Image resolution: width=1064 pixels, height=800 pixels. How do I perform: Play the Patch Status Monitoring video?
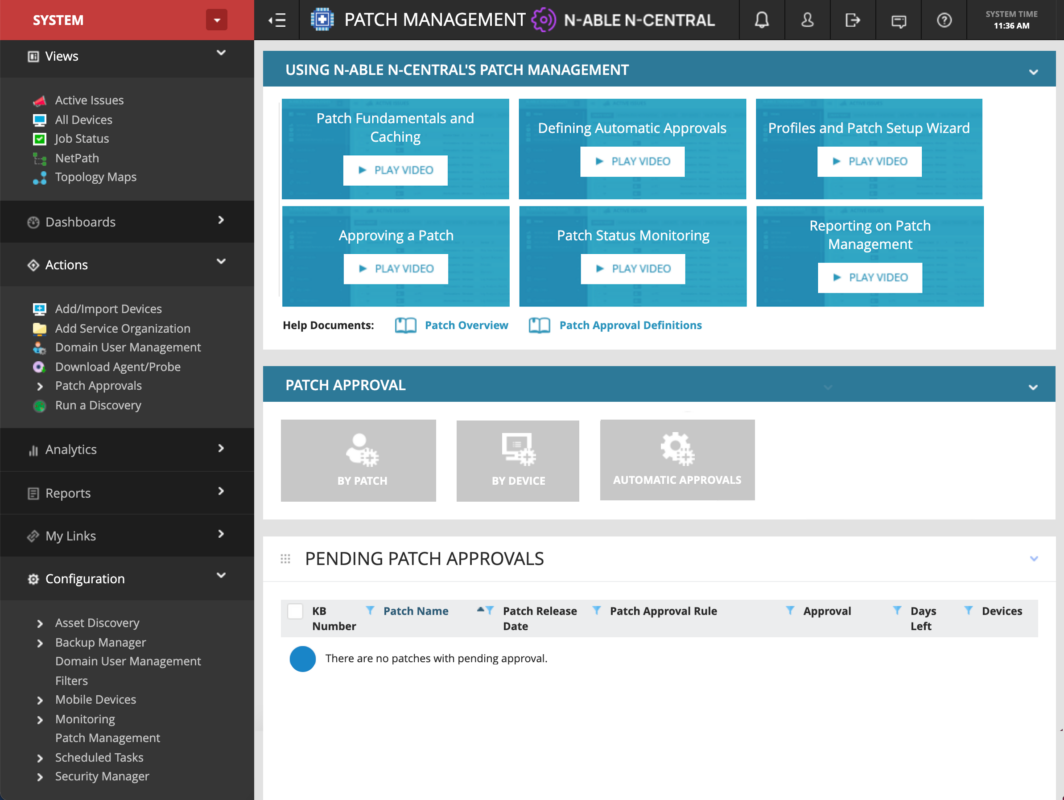(x=632, y=268)
